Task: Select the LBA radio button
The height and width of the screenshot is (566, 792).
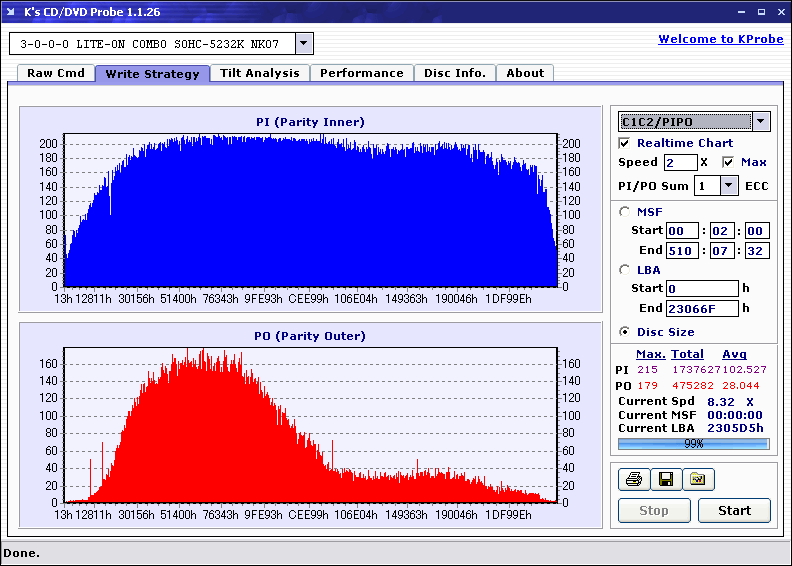Action: point(625,269)
